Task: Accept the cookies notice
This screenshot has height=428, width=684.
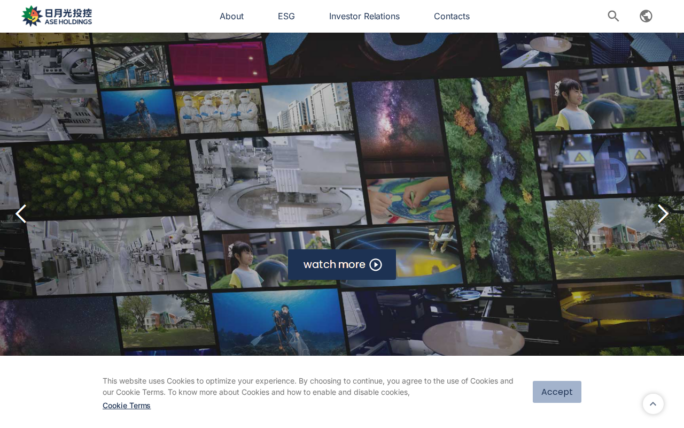Action: click(556, 392)
